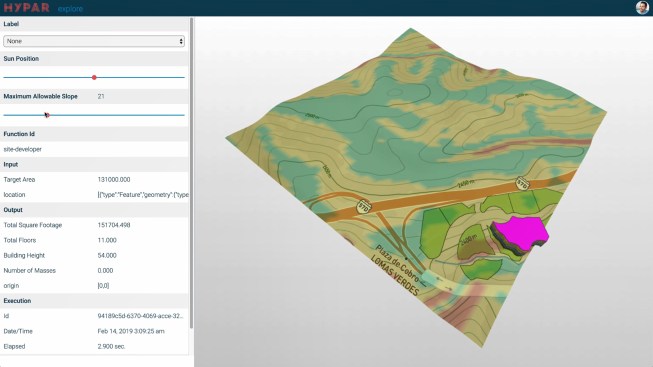Click the left panel vertical scrollbar
This screenshot has height=367, width=653.
[x=192, y=173]
